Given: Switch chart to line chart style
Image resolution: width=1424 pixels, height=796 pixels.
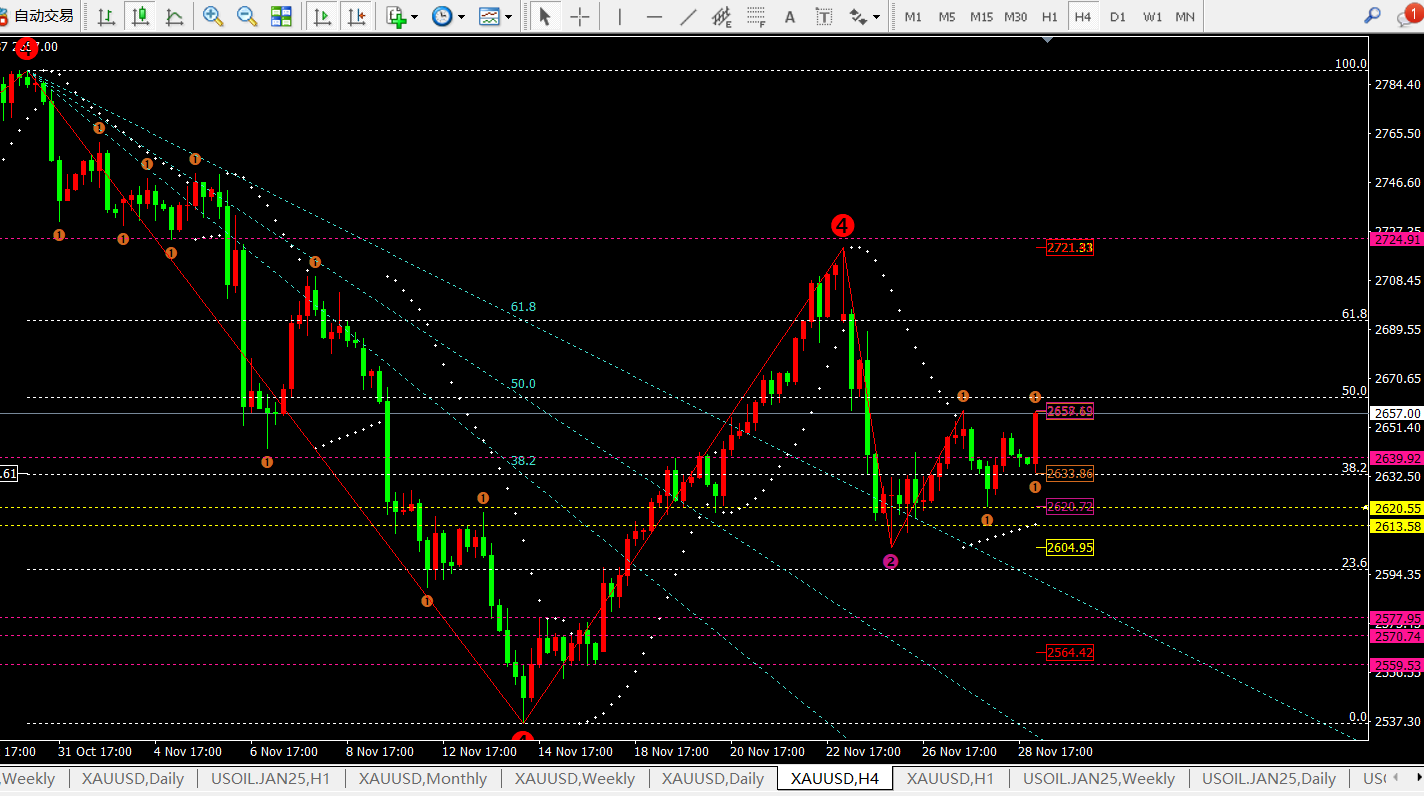Looking at the screenshot, I should [174, 16].
